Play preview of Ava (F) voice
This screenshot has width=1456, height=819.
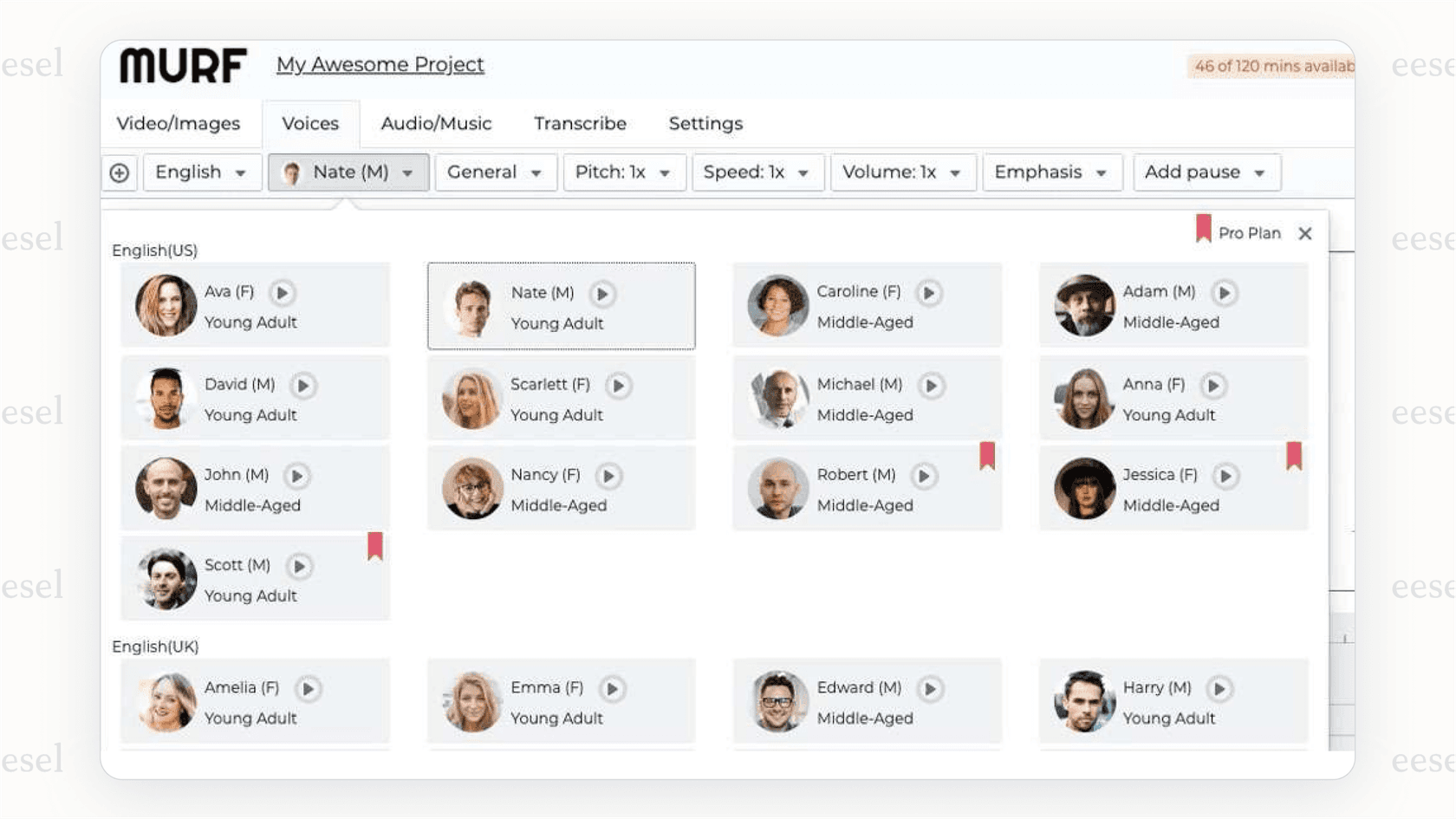coord(282,293)
